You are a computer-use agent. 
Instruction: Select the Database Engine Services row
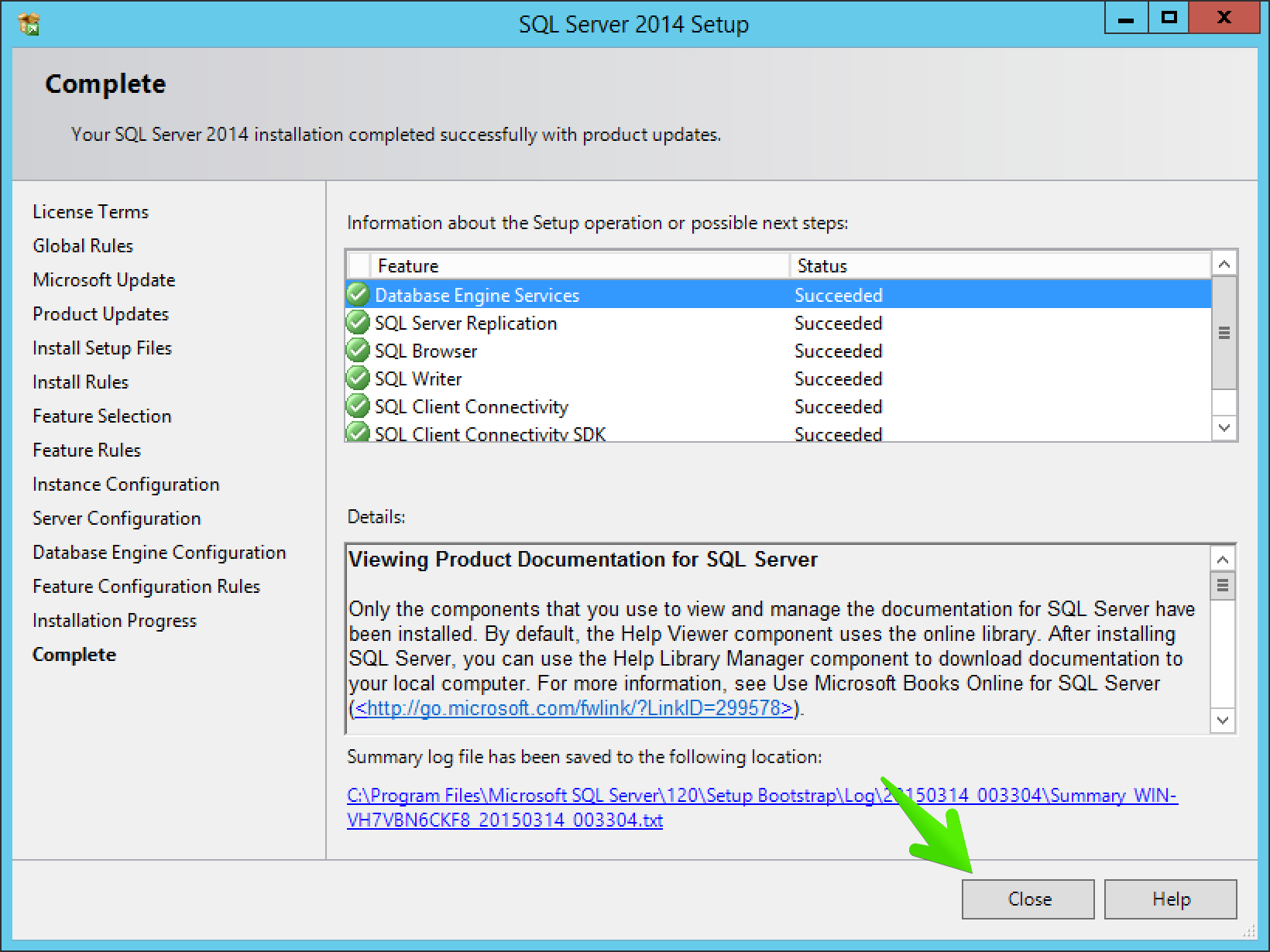(x=778, y=295)
